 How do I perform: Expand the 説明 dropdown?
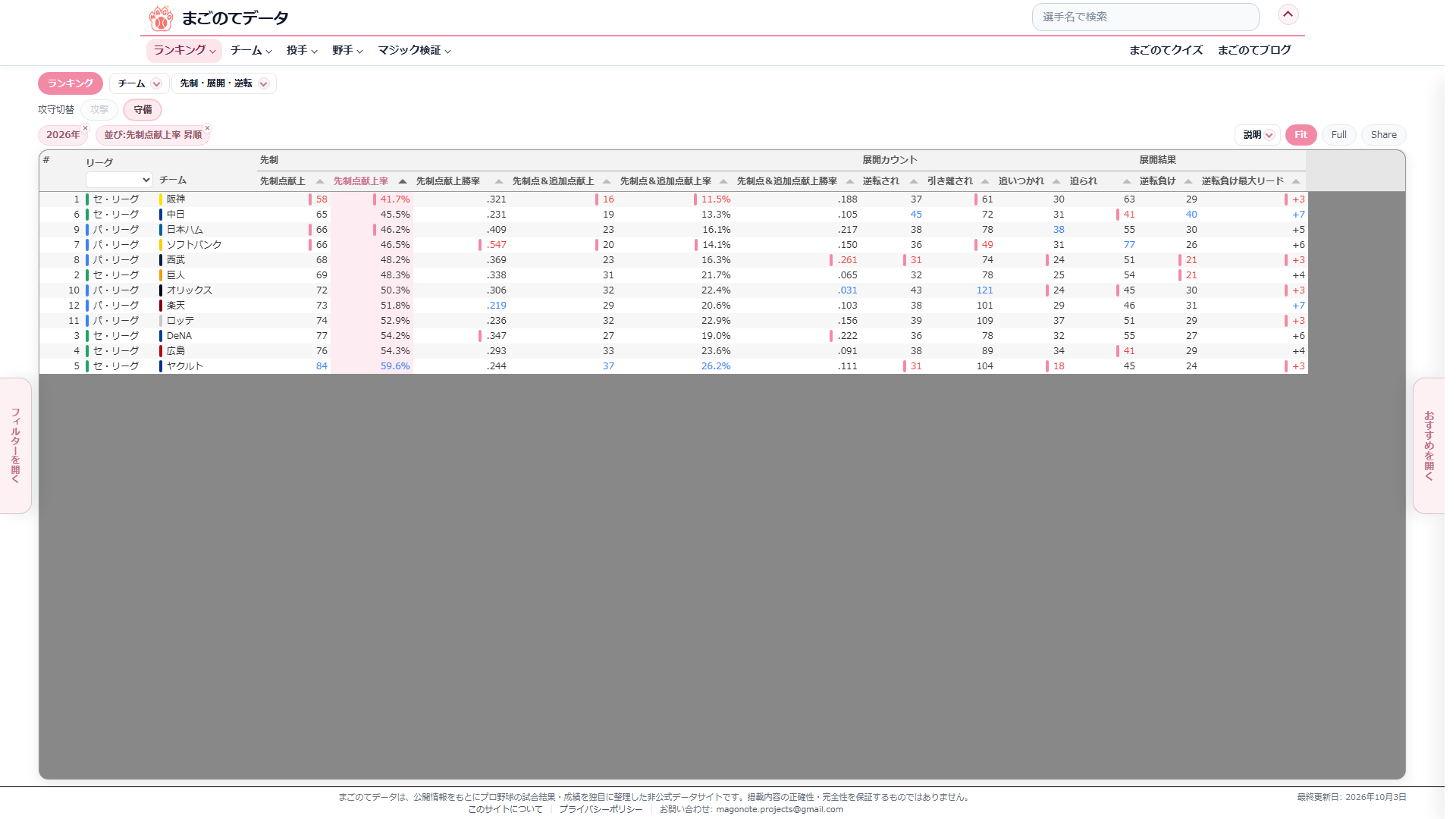coord(1257,135)
